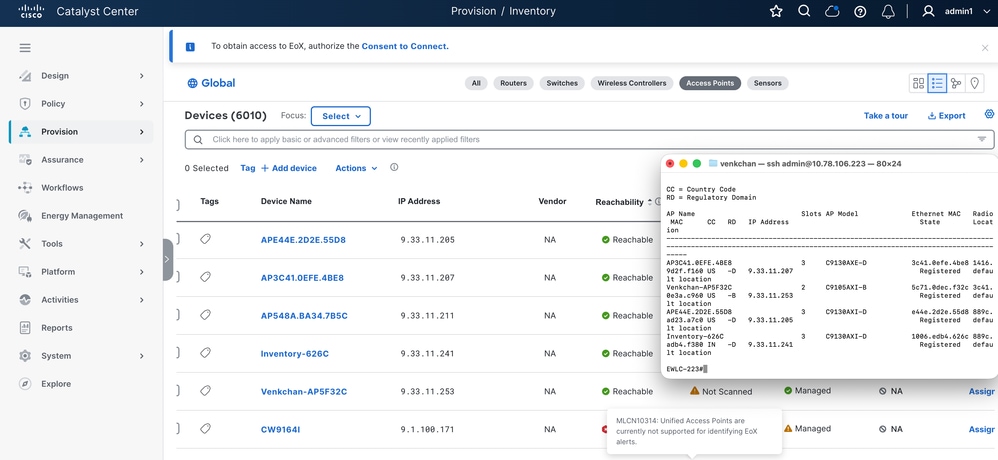Image resolution: width=998 pixels, height=460 pixels.
Task: Switch to the card view icon
Action: coord(918,83)
